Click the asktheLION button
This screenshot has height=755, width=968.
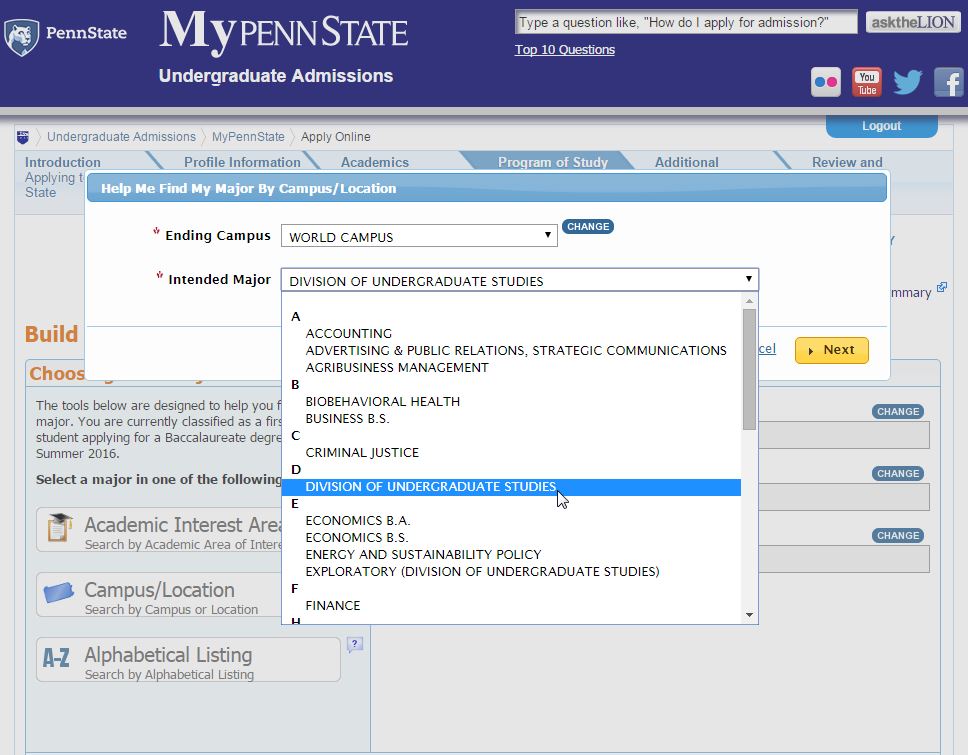point(913,22)
